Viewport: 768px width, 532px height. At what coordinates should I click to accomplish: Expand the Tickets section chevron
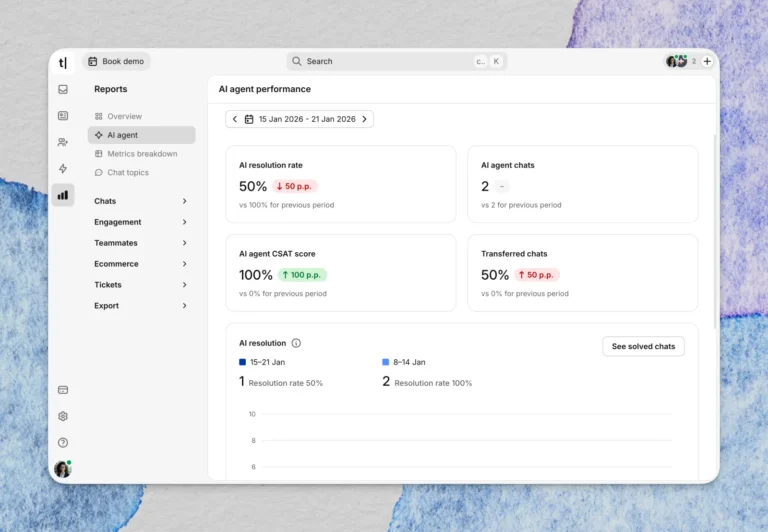click(185, 285)
